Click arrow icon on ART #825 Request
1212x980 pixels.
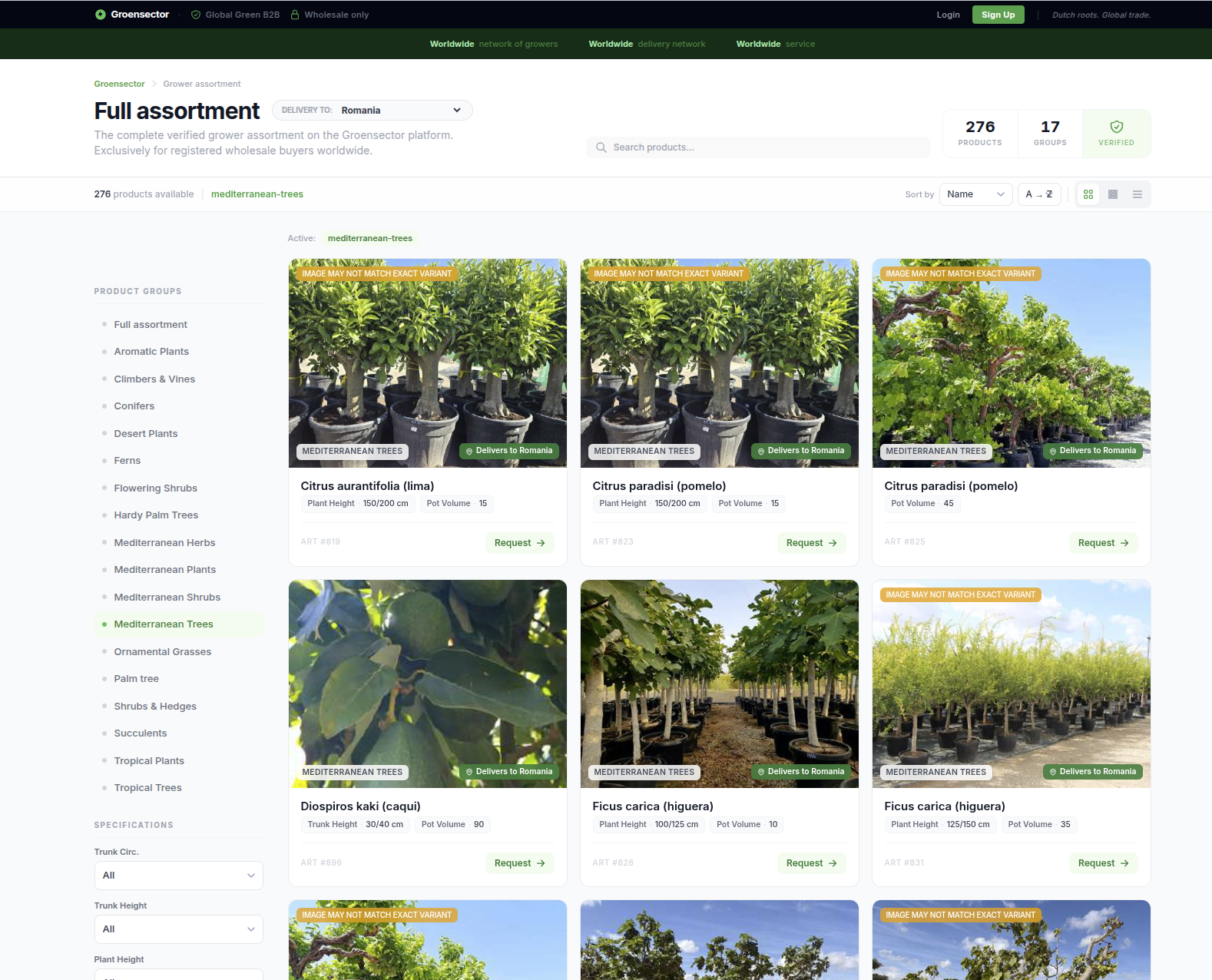click(x=1124, y=543)
